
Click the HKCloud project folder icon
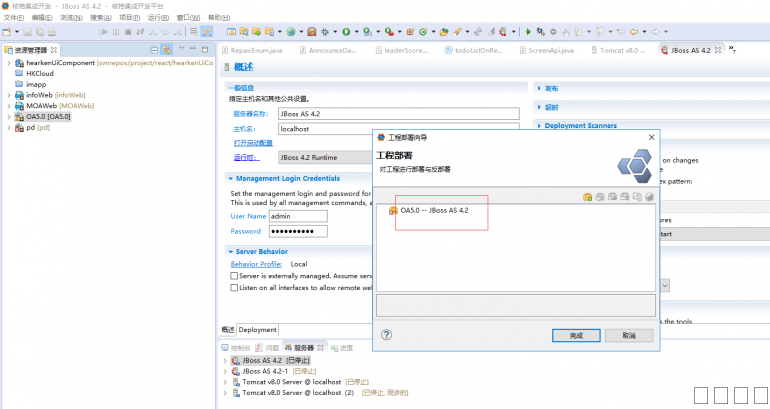pos(19,73)
